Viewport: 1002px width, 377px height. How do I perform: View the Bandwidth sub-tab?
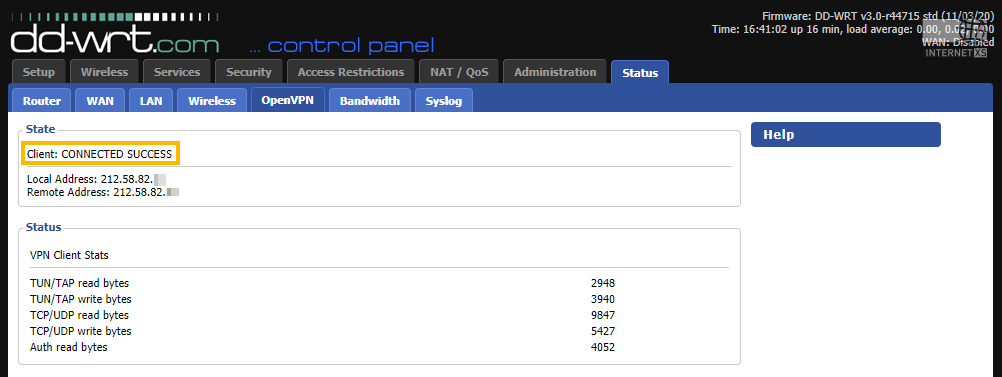[369, 100]
